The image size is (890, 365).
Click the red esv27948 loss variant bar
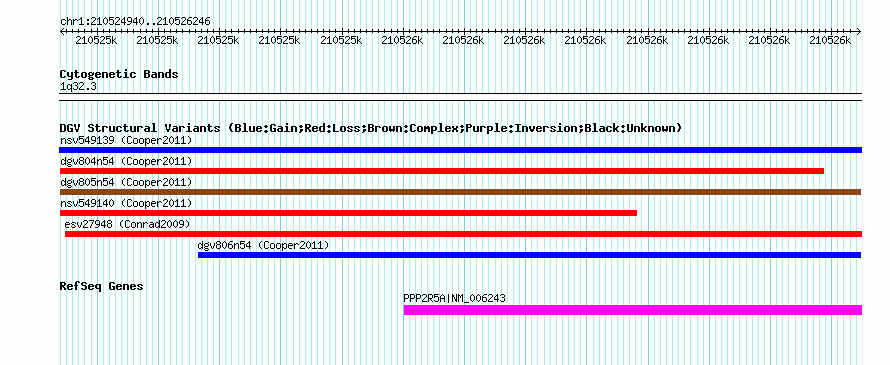pyautogui.click(x=463, y=234)
